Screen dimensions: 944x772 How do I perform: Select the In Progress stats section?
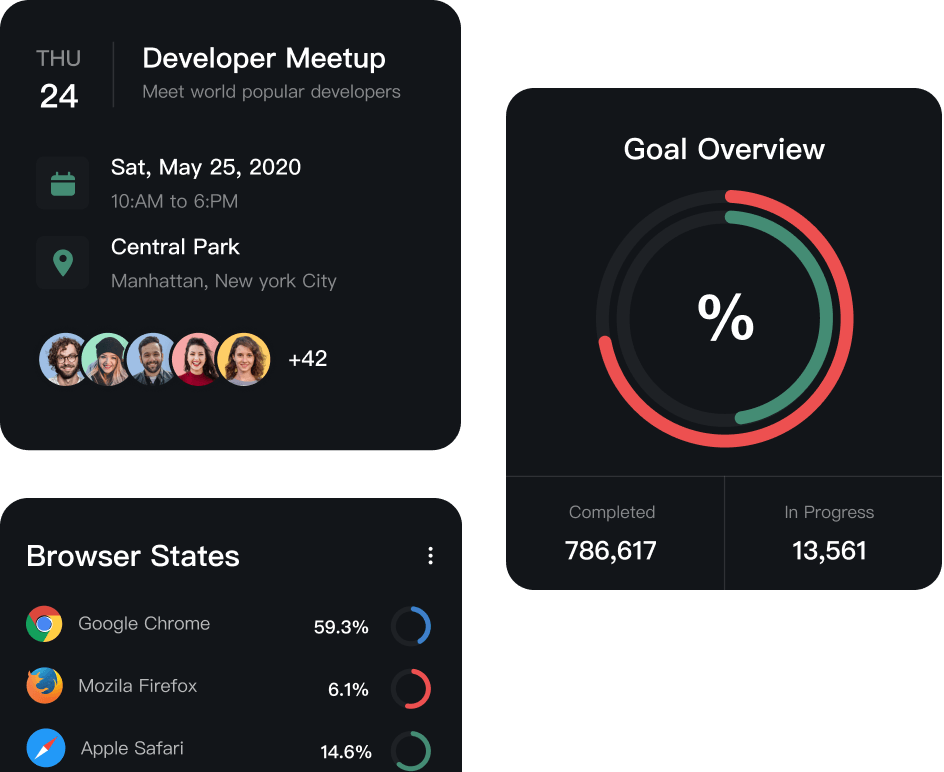829,532
